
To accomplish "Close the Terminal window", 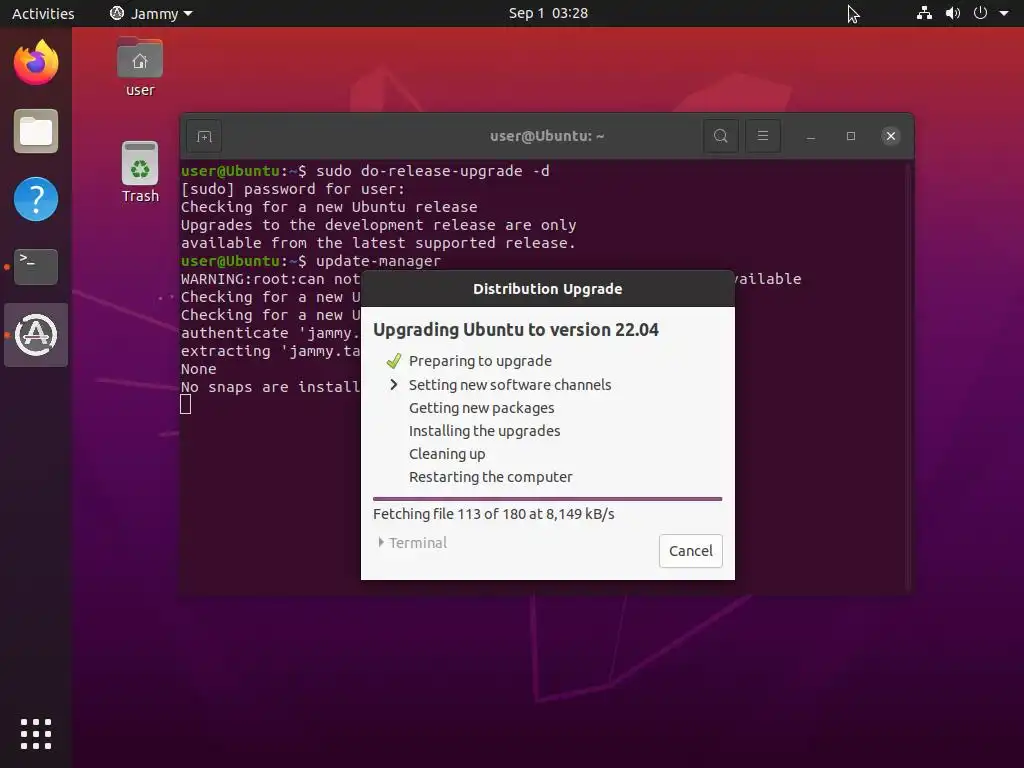I will click(890, 136).
